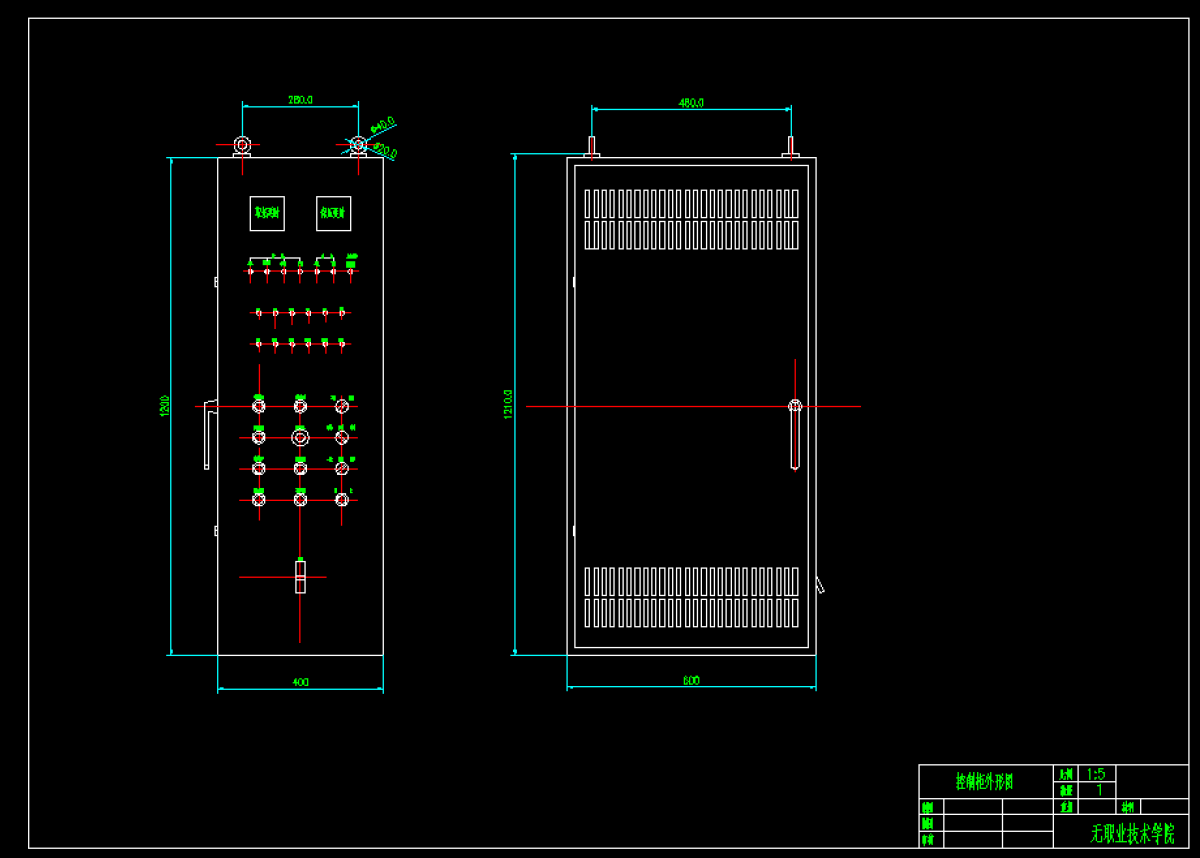Click the 480.0 dimension text above side view

[x=692, y=103]
